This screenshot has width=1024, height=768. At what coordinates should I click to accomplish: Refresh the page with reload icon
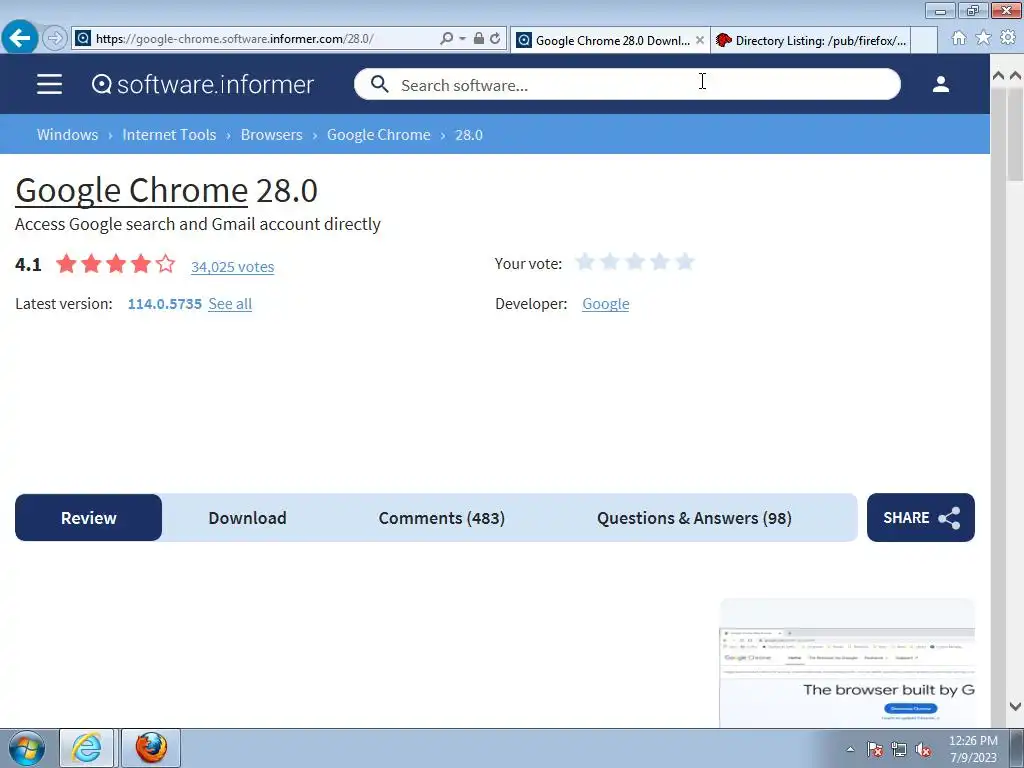[496, 39]
